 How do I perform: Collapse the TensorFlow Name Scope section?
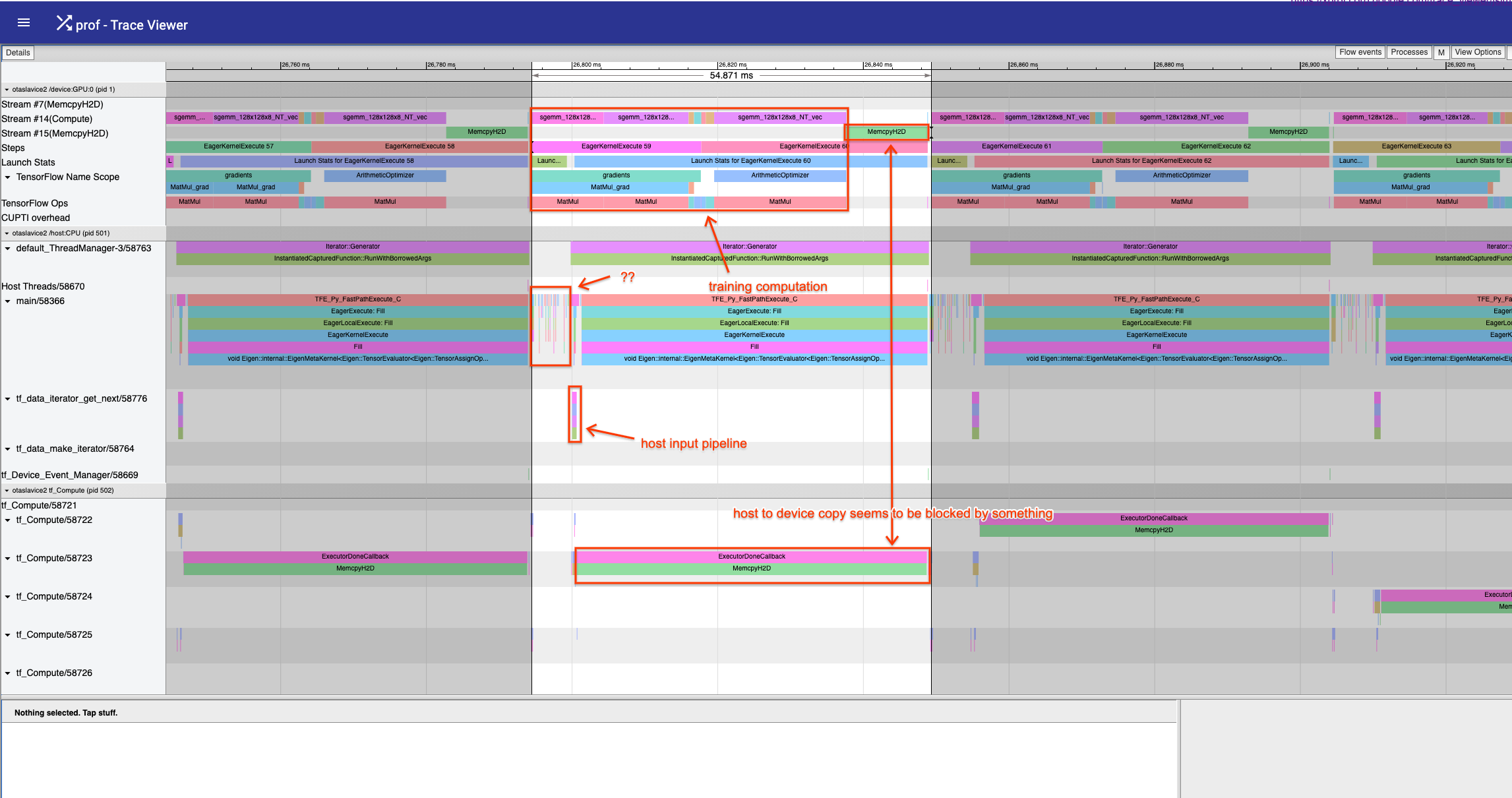(9, 177)
